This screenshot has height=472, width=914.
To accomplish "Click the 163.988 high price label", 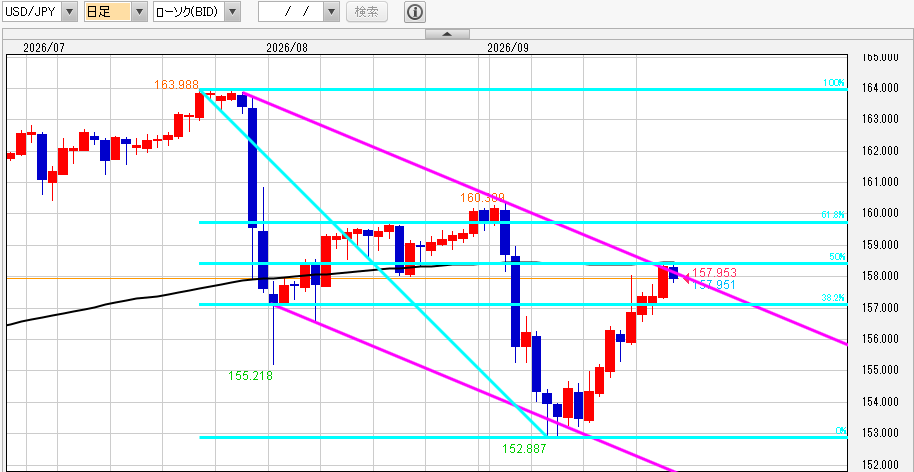I will point(176,85).
